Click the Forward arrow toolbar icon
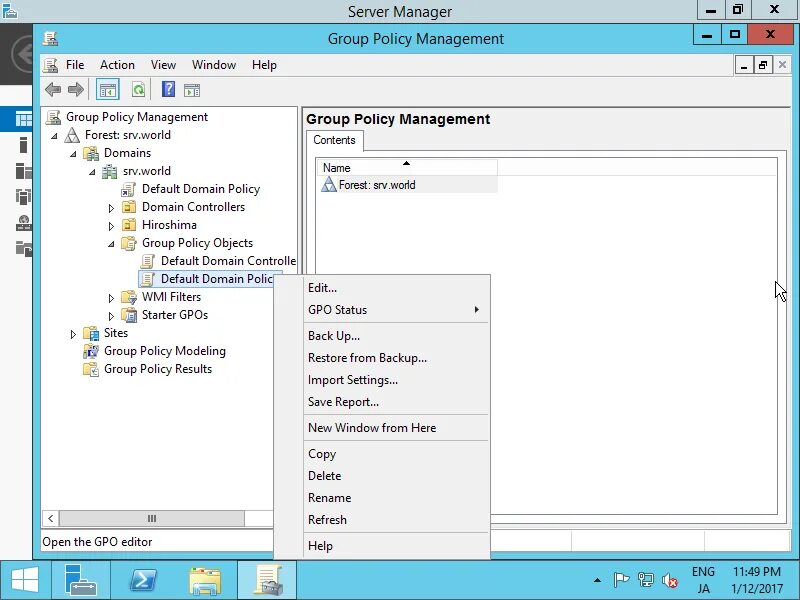 (76, 90)
